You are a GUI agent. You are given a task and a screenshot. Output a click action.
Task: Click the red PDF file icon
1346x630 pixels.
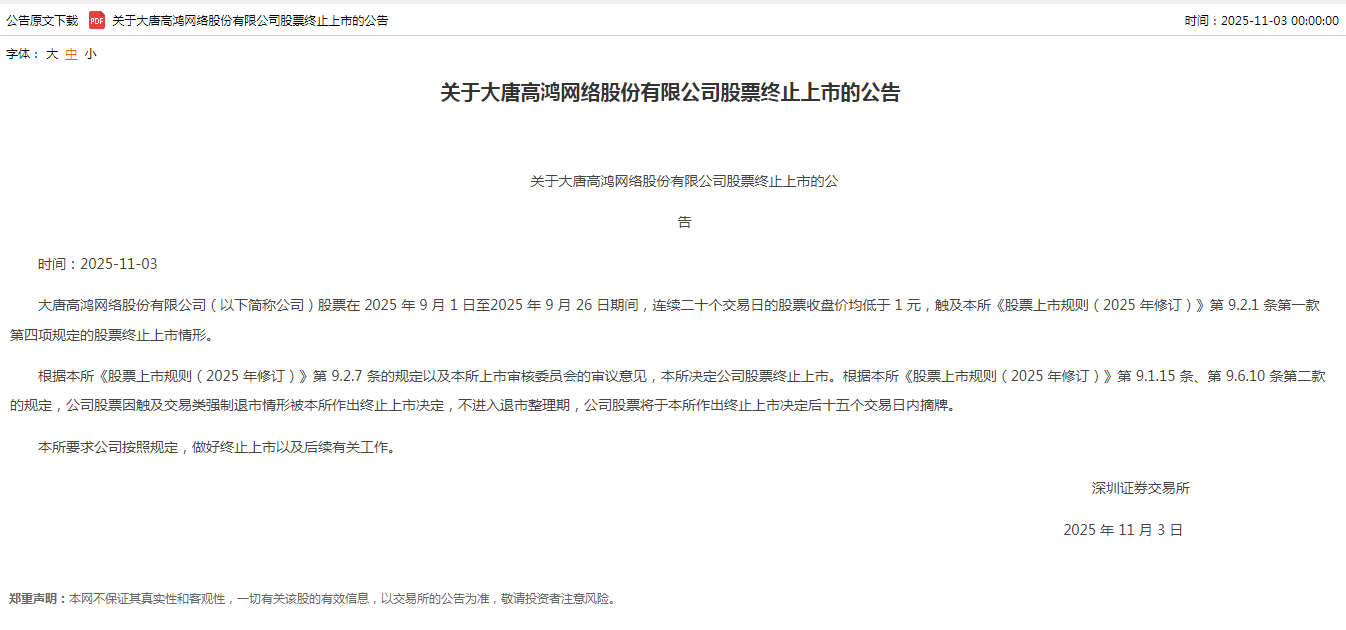tap(97, 20)
